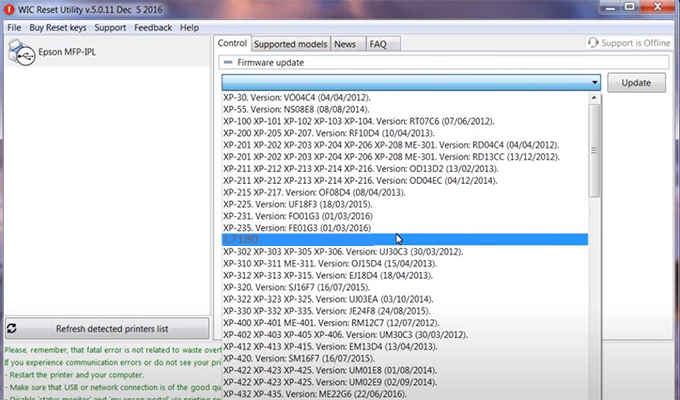680x400 pixels.
Task: Maximize the WIC Reset Utility window
Action: 630,7
